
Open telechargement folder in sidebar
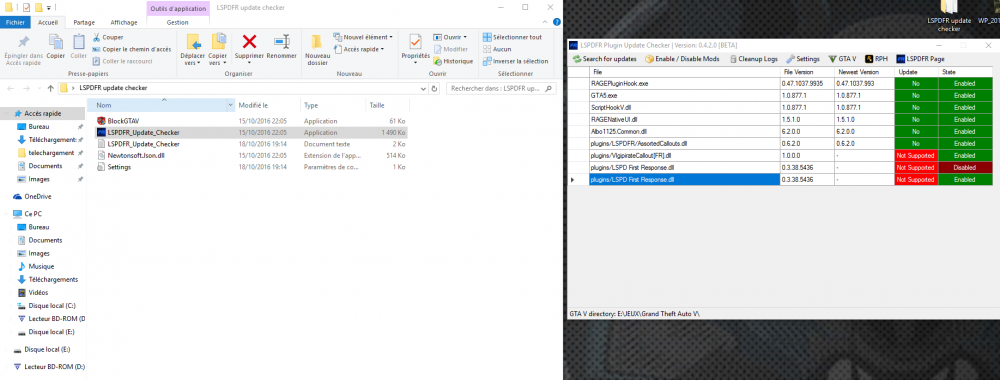(x=51, y=153)
